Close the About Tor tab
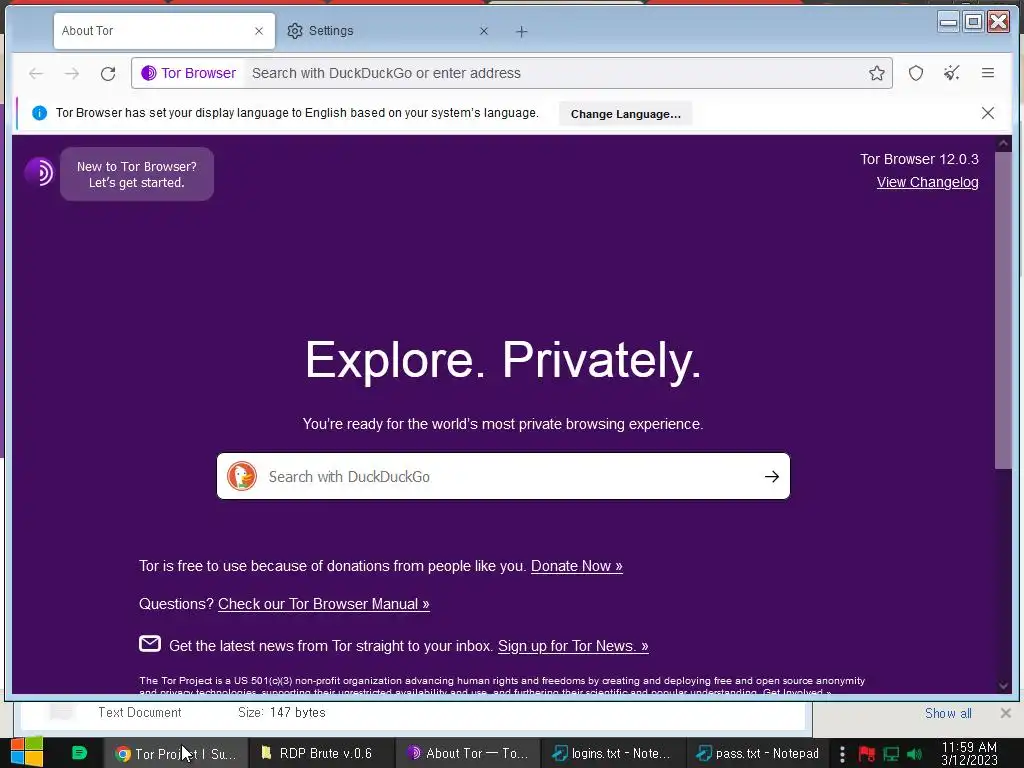Screen dimensions: 1024x768 tap(259, 31)
